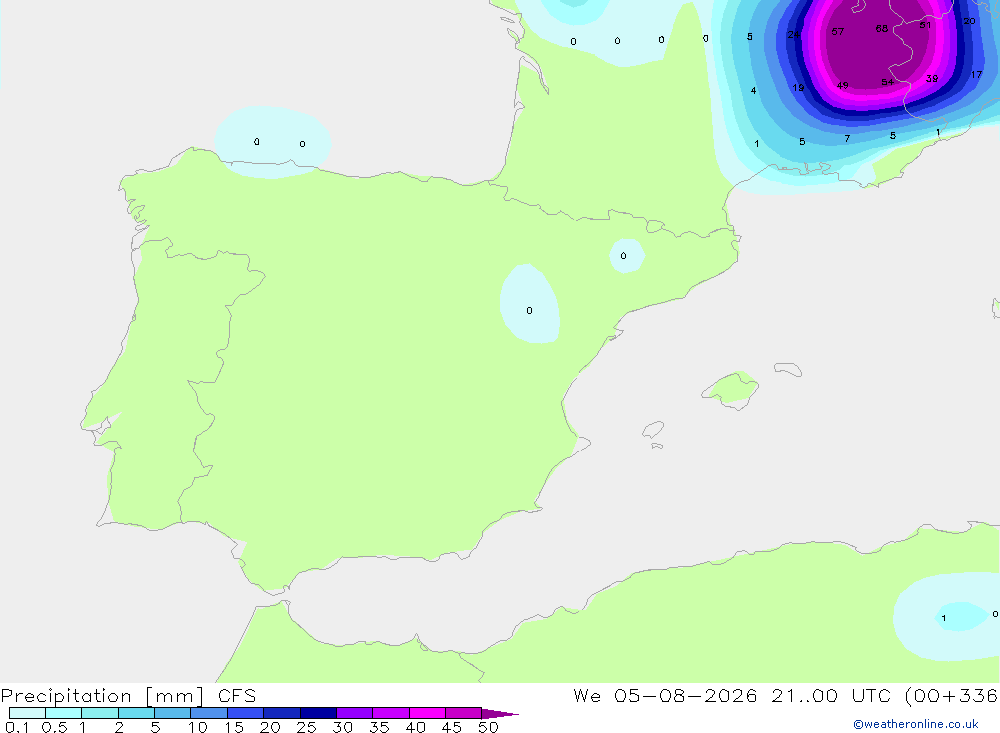Screen dimensions: 1000x733
Task: Click the 'We 05-08-2026 21..00 UTC' timestamp
Action: click(x=732, y=695)
